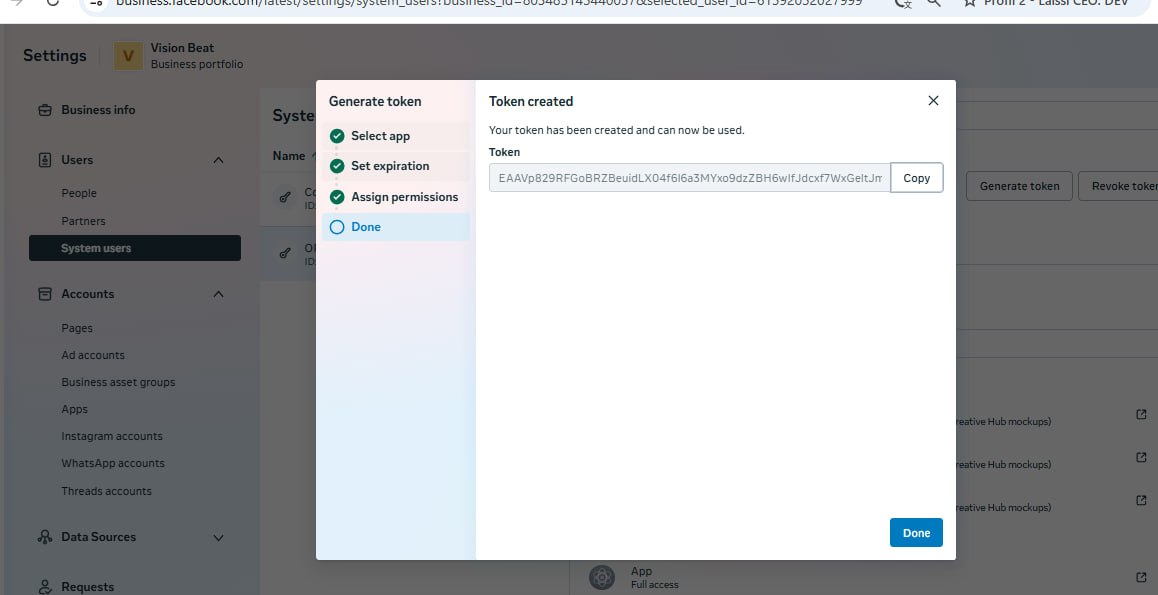The width and height of the screenshot is (1158, 595).
Task: Open Apps under Accounts
Action: (x=75, y=410)
